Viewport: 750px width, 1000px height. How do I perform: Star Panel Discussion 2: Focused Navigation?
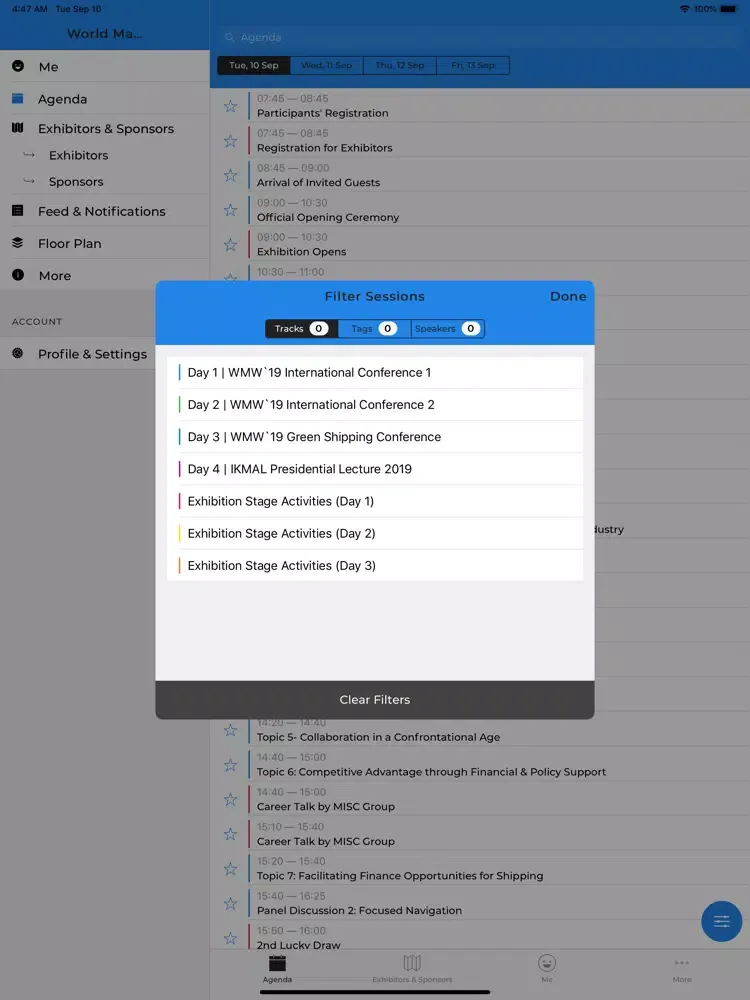tap(230, 904)
